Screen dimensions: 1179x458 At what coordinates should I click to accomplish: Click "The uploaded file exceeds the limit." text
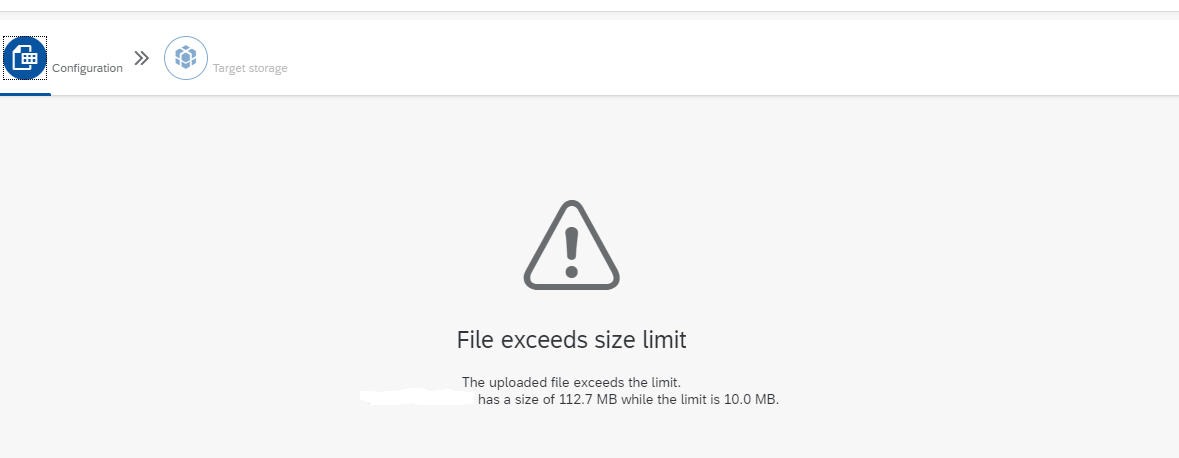(x=571, y=382)
